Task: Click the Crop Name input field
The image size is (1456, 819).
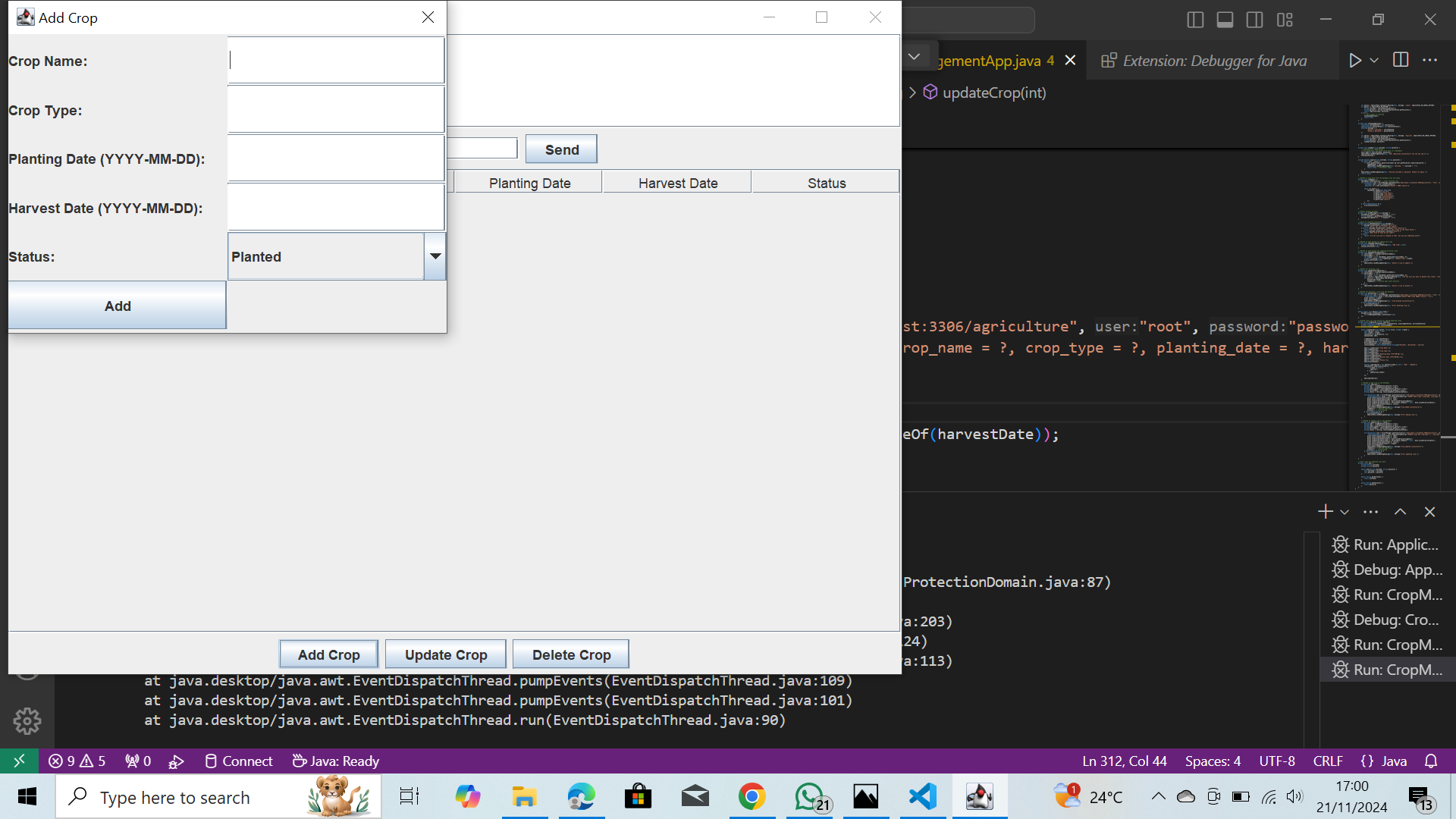Action: (x=335, y=60)
